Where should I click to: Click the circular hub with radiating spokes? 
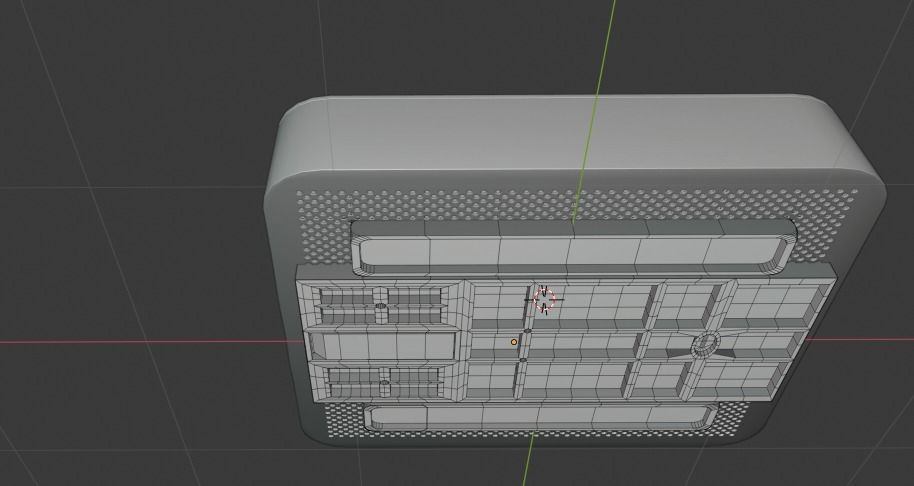pyautogui.click(x=705, y=343)
